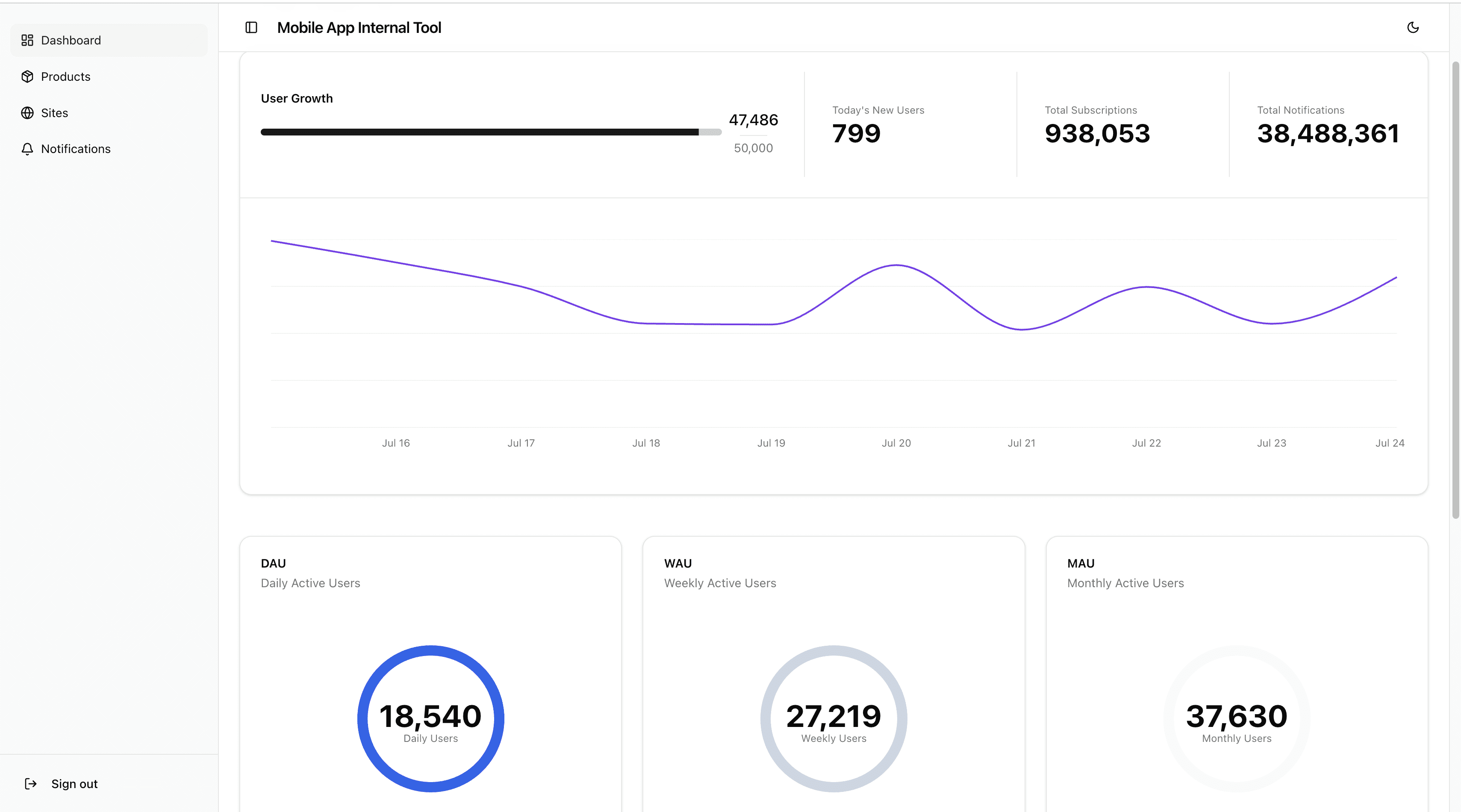Toggle dark mode with moon icon
Viewport: 1461px width, 812px height.
pyautogui.click(x=1413, y=27)
